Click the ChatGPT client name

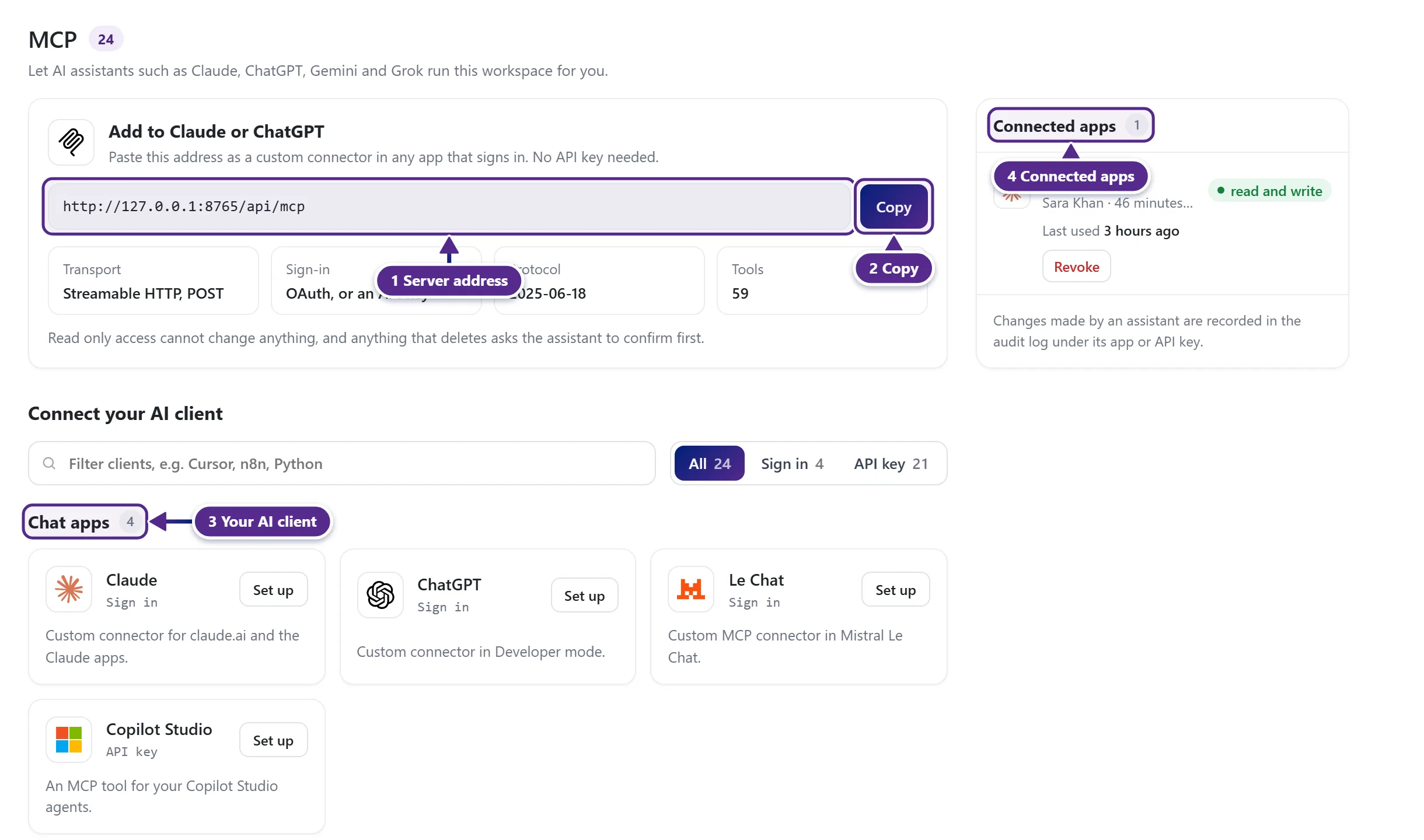point(449,584)
